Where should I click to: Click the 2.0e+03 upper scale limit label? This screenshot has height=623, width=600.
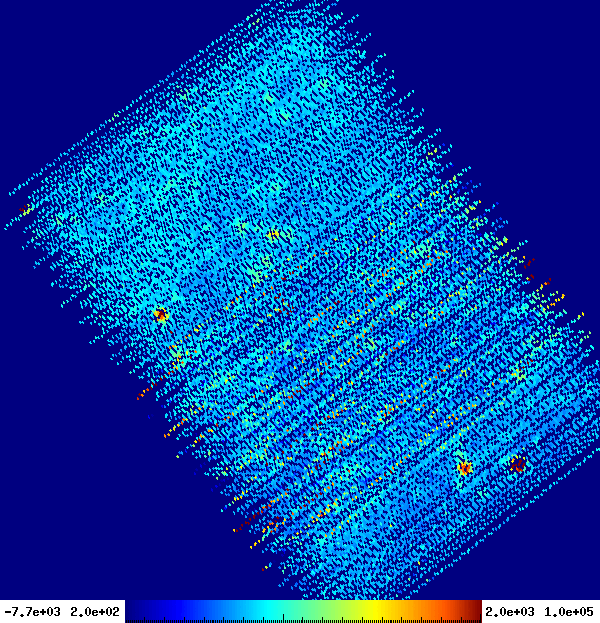(x=510, y=611)
